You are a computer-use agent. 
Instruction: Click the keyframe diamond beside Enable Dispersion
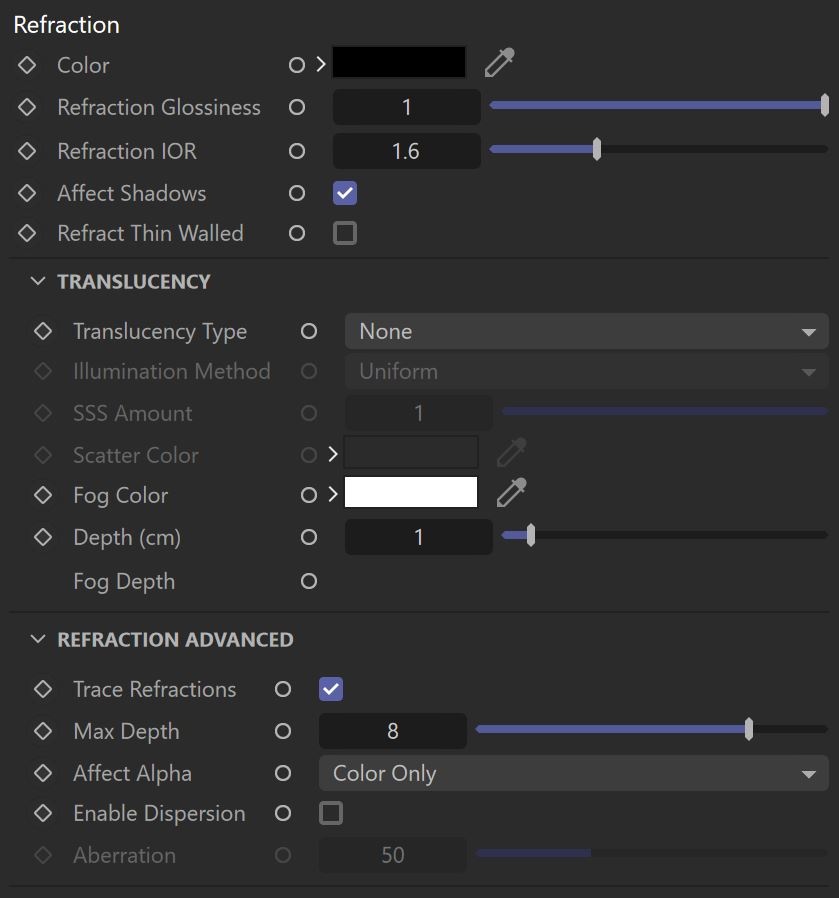(43, 813)
